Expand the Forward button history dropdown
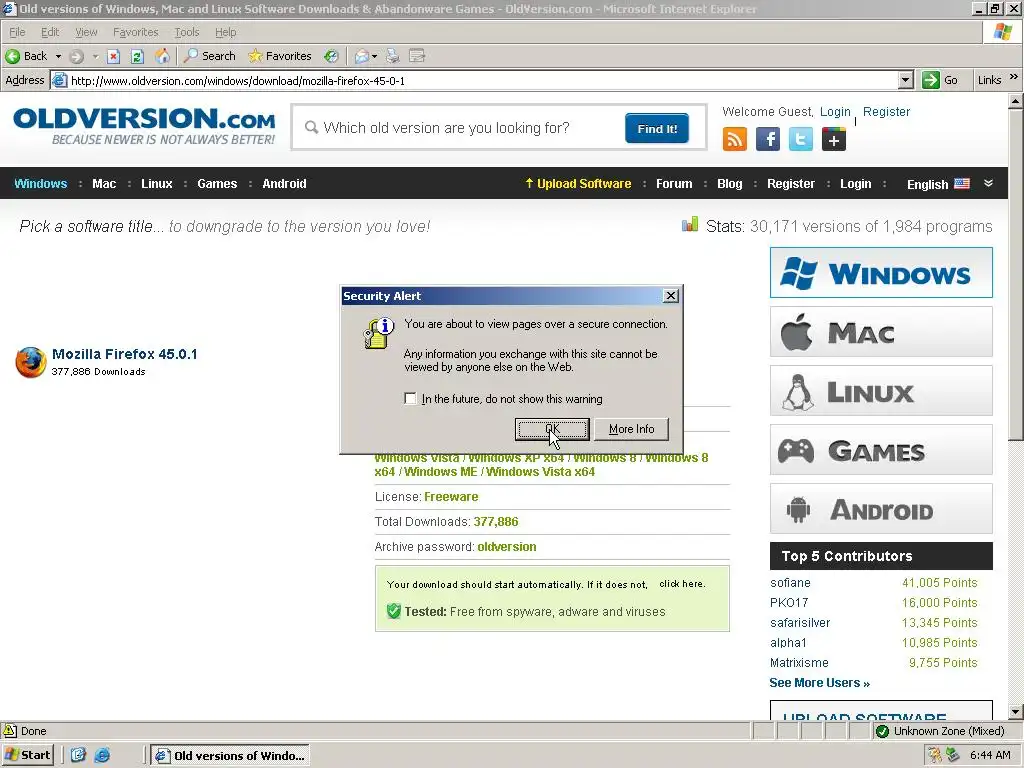This screenshot has width=1024, height=768. (x=95, y=56)
